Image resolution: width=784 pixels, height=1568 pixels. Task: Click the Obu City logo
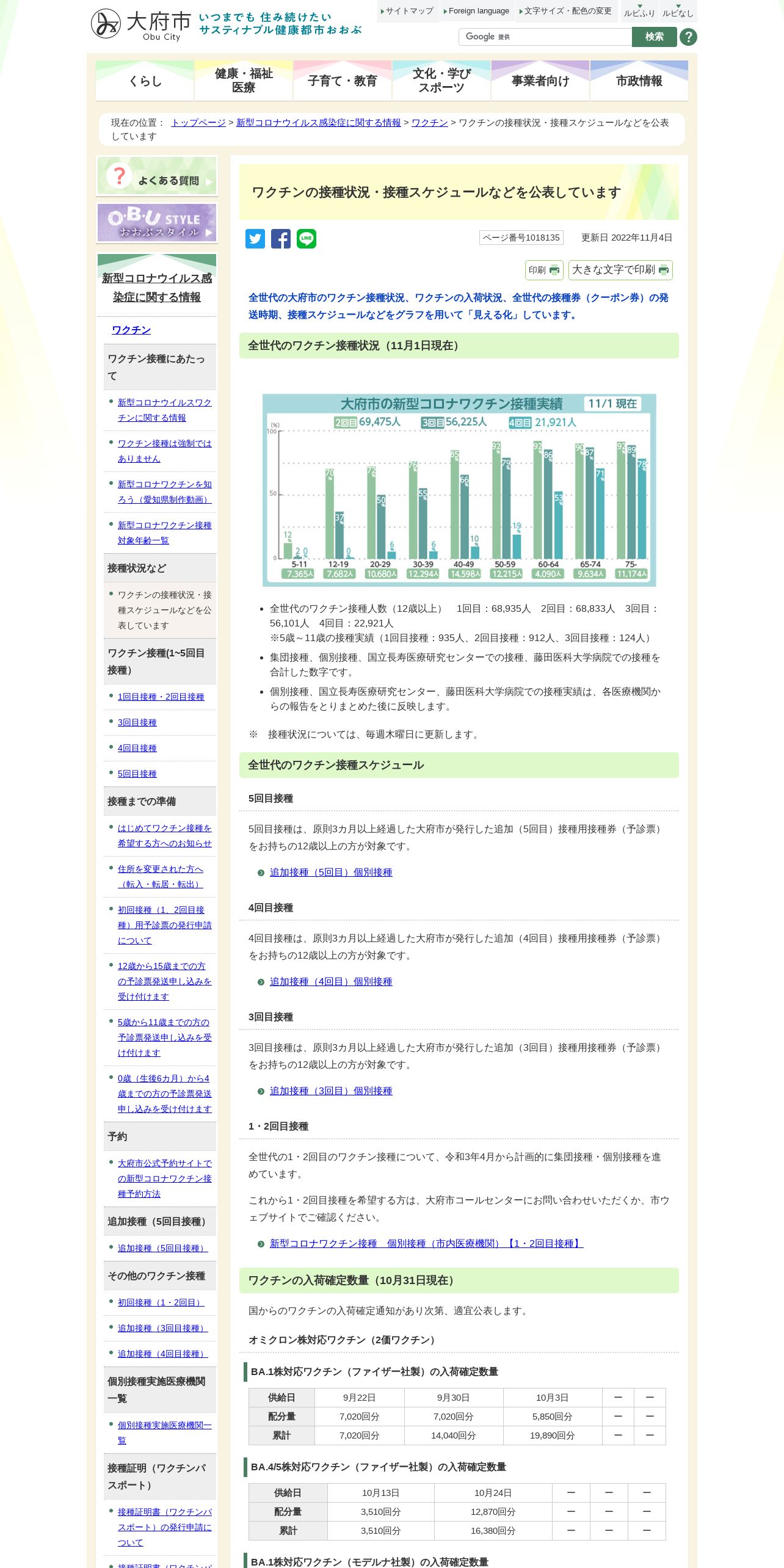click(x=141, y=24)
